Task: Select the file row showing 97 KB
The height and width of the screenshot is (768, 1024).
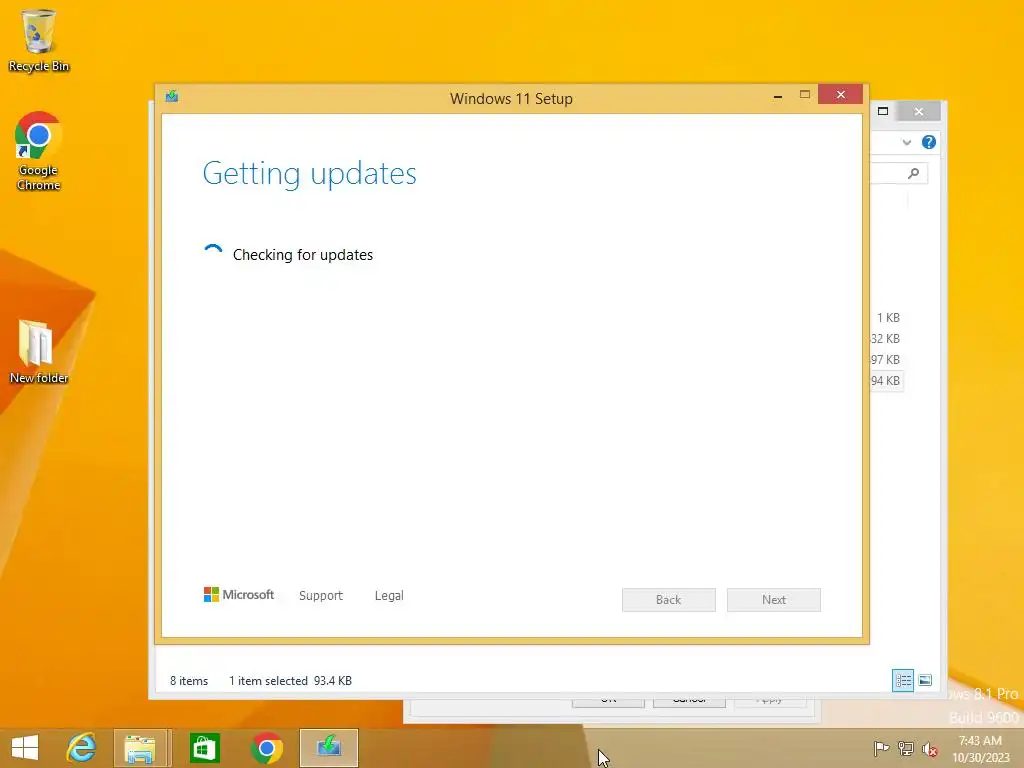Action: tap(886, 360)
